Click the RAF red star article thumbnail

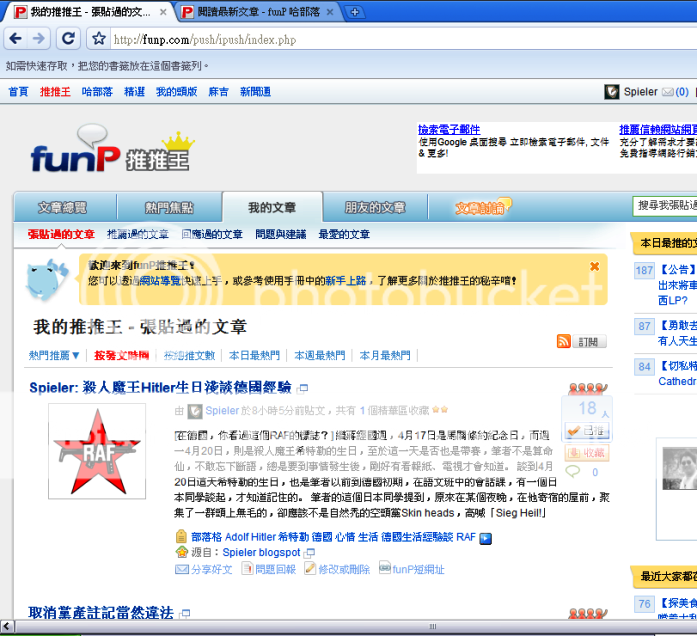(x=97, y=451)
